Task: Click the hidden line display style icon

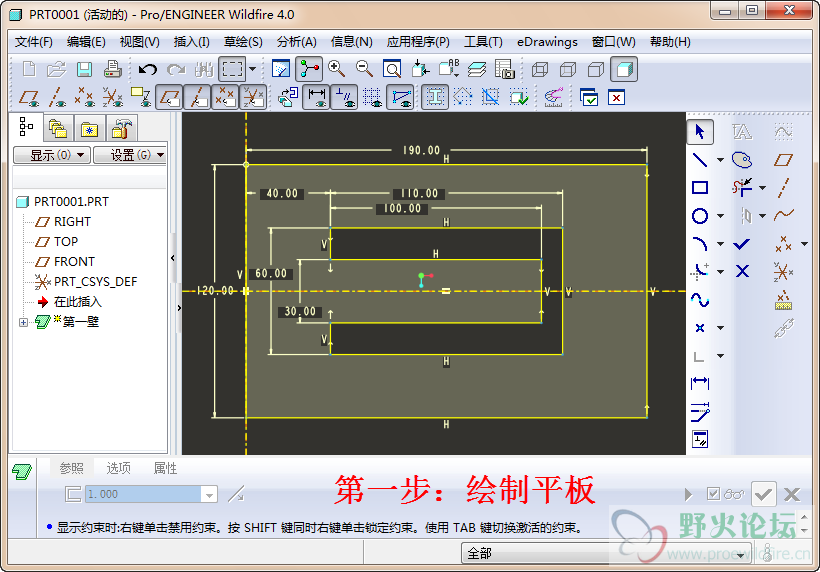Action: (x=567, y=69)
